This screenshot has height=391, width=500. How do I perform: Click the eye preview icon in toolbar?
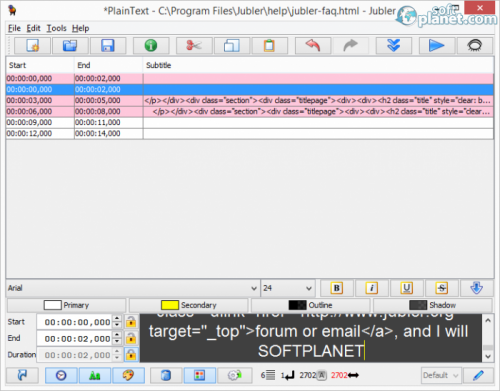[475, 45]
